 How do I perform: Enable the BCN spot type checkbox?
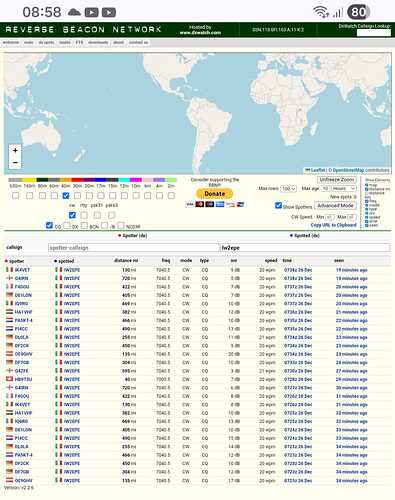click(84, 225)
